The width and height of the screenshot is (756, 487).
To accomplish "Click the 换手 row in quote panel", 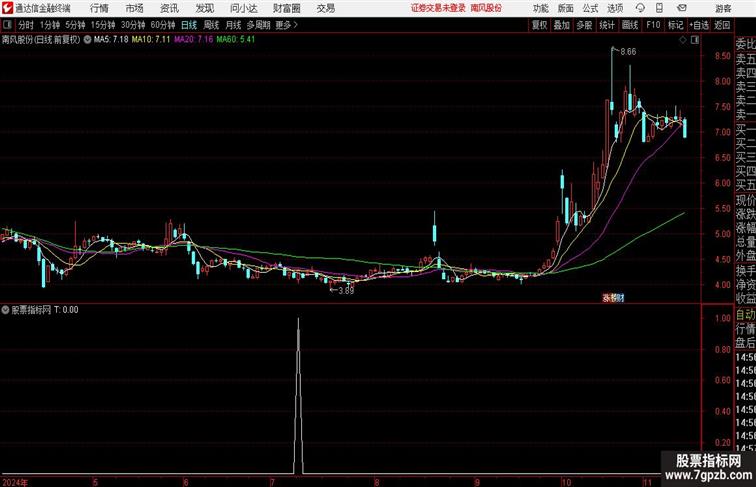I will point(745,271).
